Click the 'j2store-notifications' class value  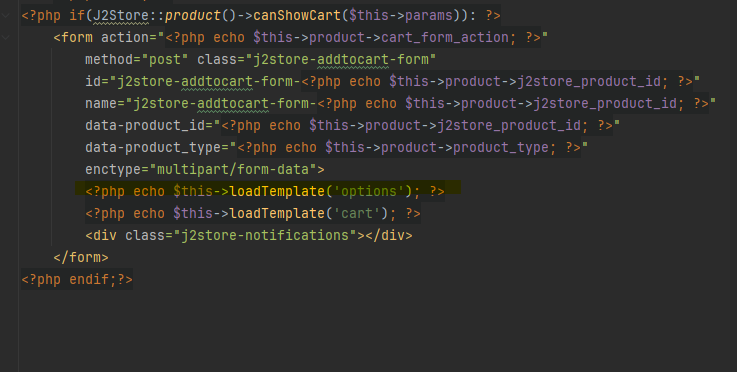[x=265, y=235]
